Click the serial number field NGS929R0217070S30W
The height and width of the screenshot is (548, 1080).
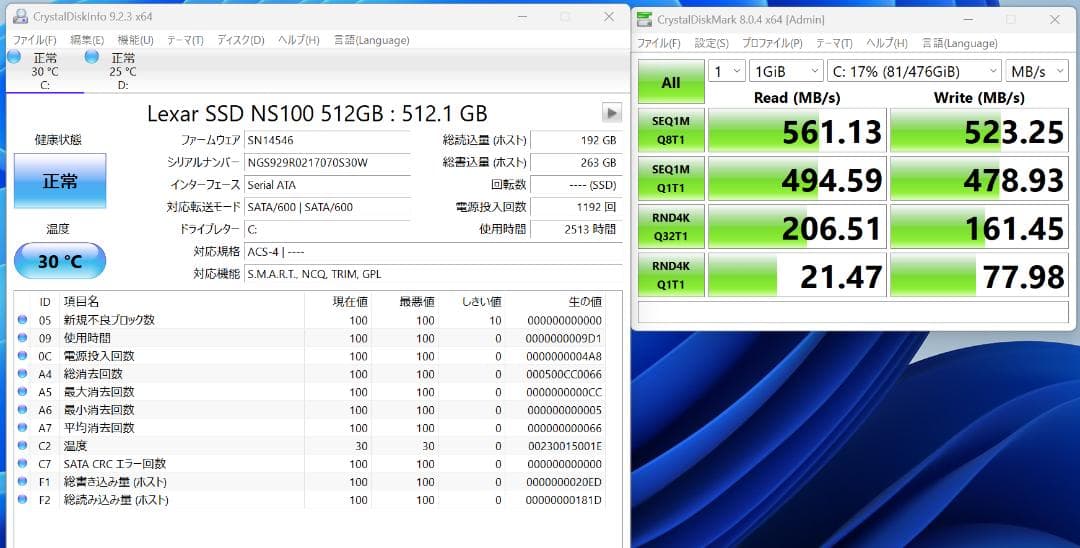pyautogui.click(x=327, y=162)
